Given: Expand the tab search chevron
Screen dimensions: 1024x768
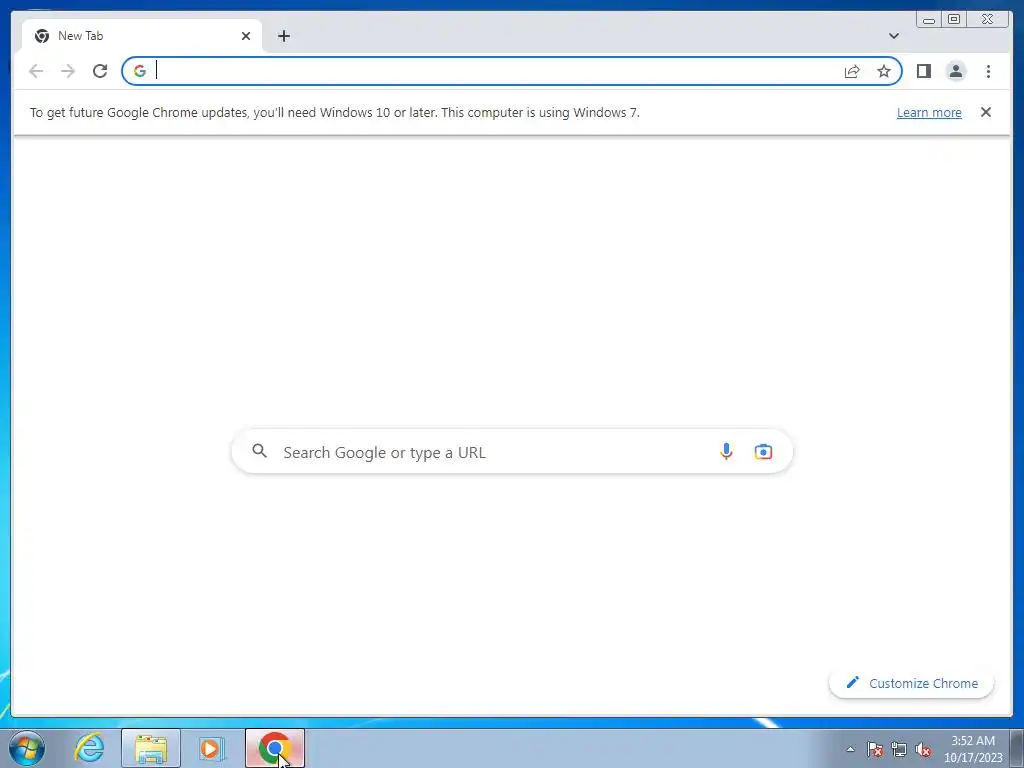Looking at the screenshot, I should pyautogui.click(x=893, y=36).
